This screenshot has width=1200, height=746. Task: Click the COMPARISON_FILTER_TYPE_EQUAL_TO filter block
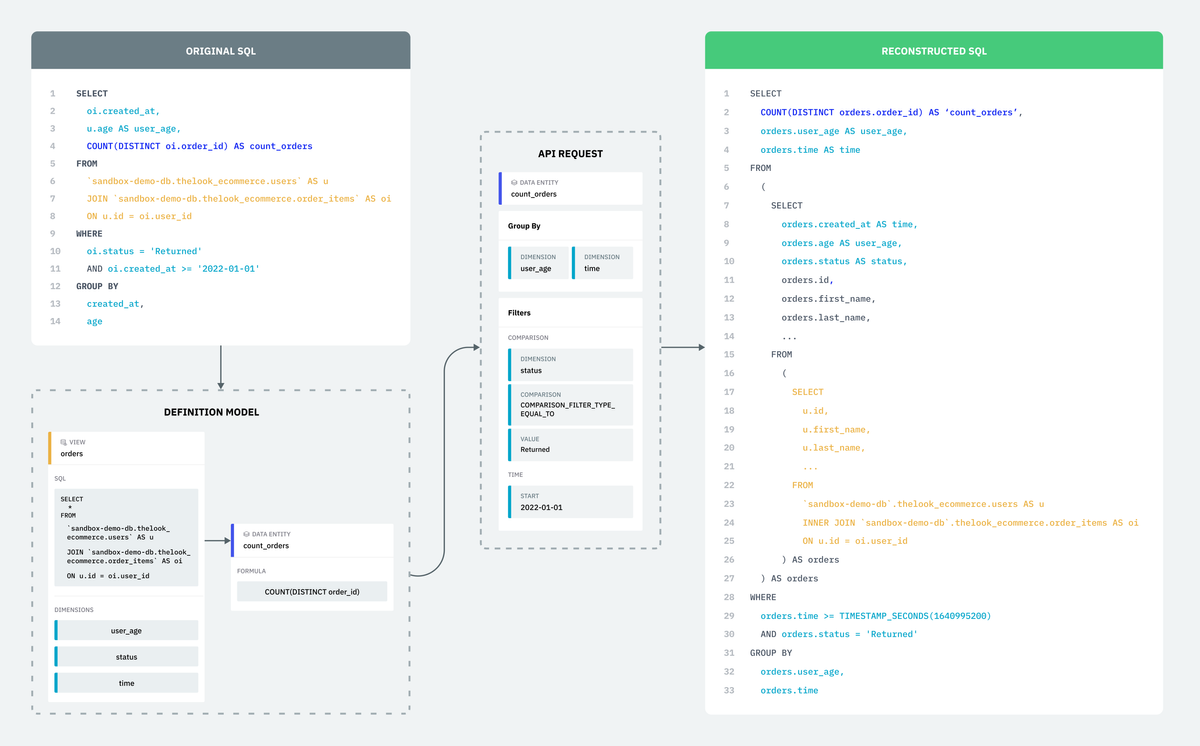coord(570,405)
